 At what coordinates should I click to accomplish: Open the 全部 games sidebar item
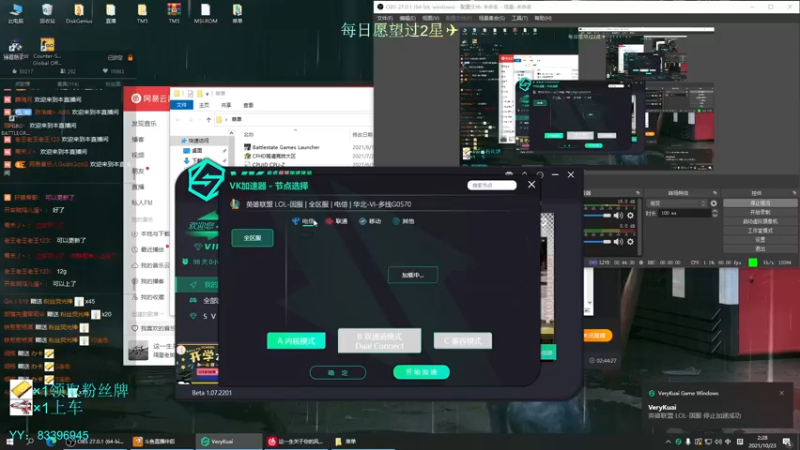(205, 301)
